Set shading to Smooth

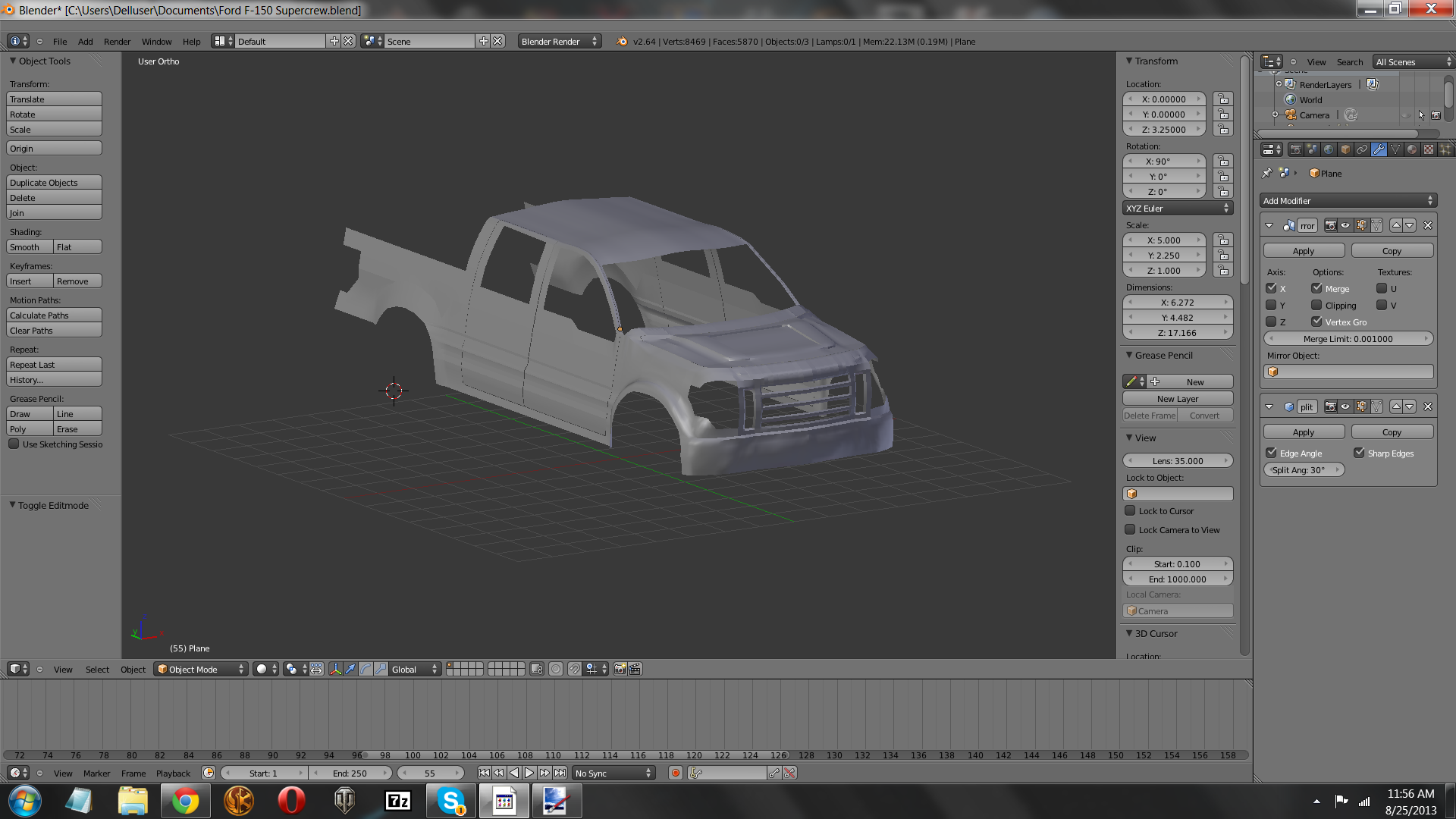30,246
